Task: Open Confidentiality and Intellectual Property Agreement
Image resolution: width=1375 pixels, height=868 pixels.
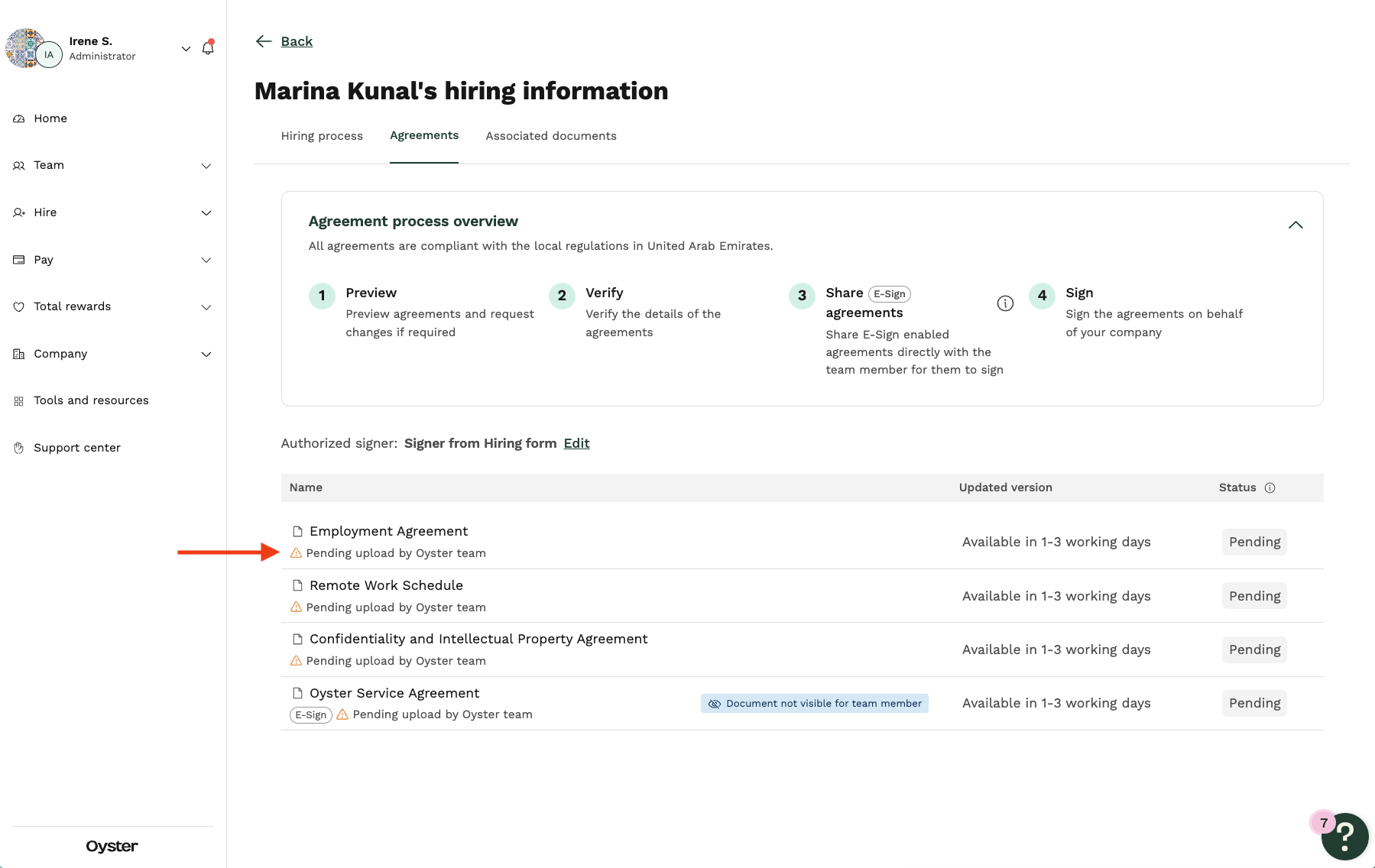Action: click(478, 639)
